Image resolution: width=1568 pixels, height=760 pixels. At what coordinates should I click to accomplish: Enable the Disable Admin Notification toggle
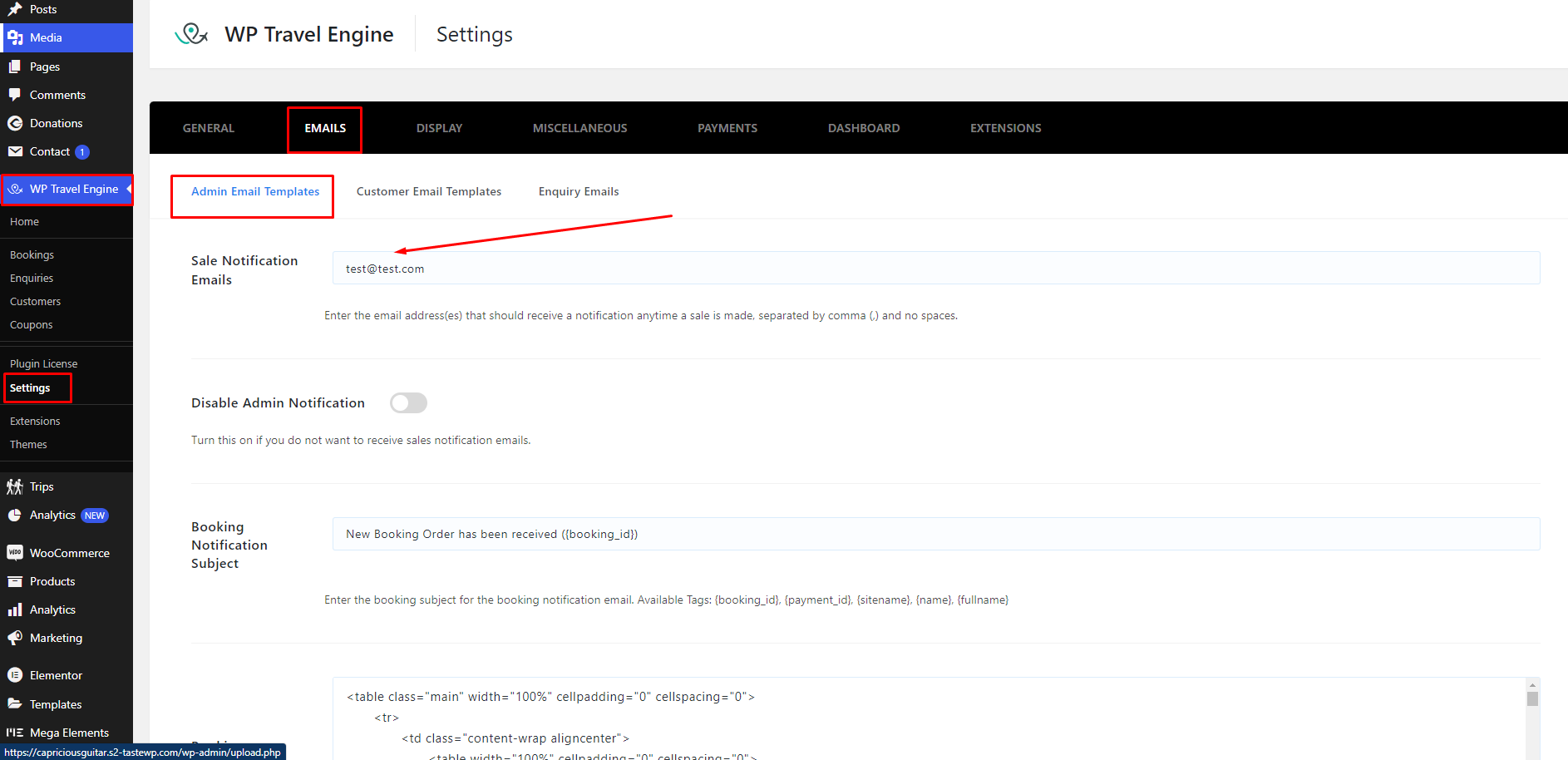(408, 402)
